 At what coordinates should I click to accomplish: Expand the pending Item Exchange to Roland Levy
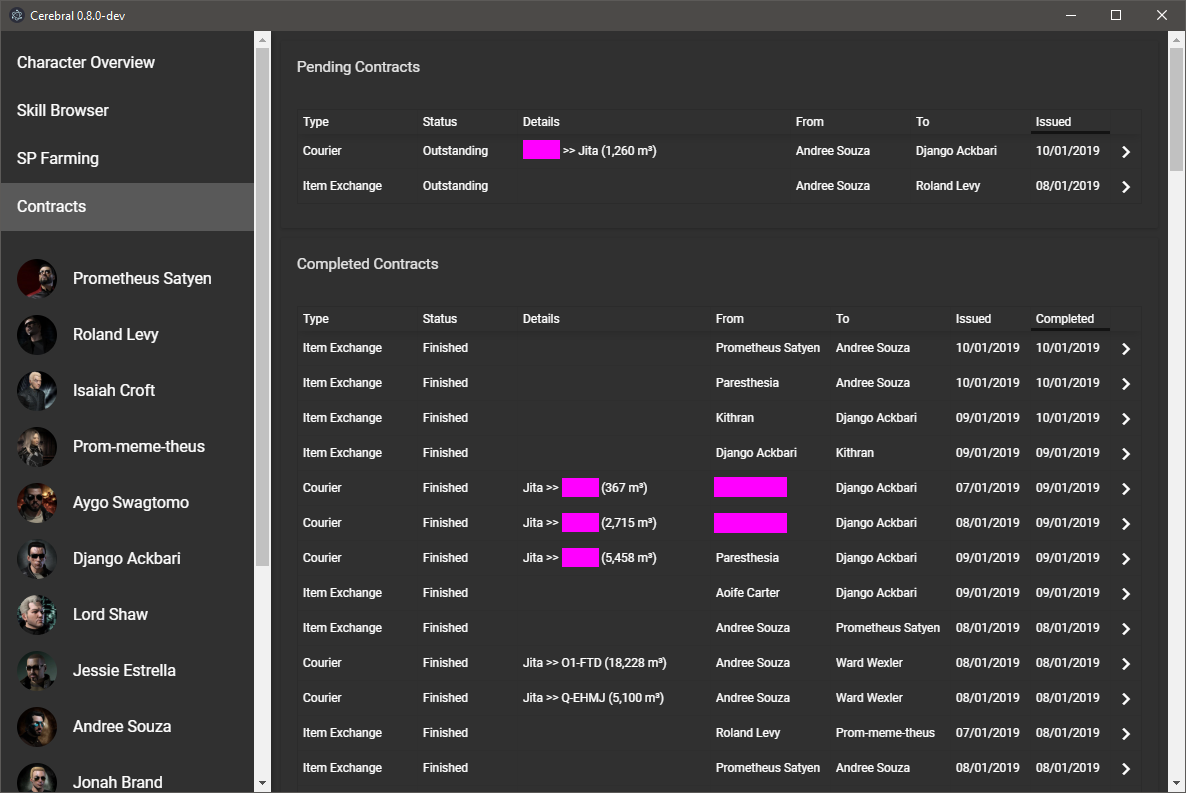point(1125,186)
